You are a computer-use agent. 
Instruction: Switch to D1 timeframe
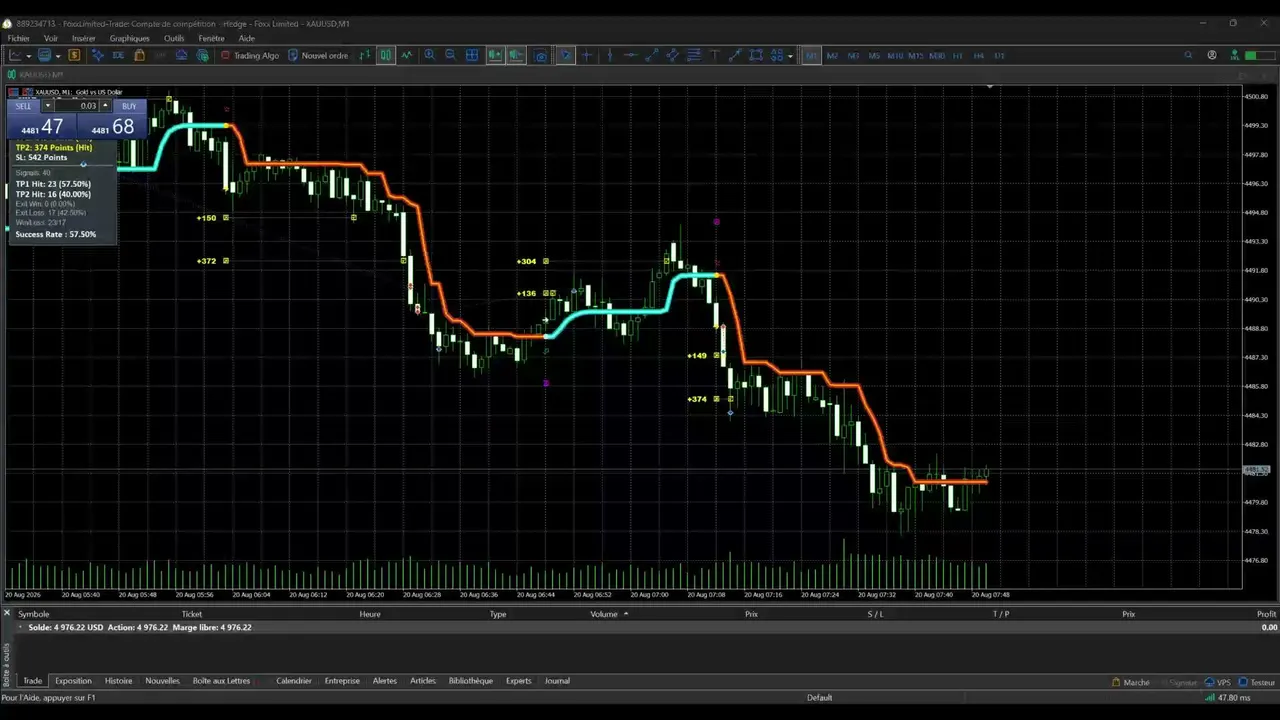coord(999,55)
